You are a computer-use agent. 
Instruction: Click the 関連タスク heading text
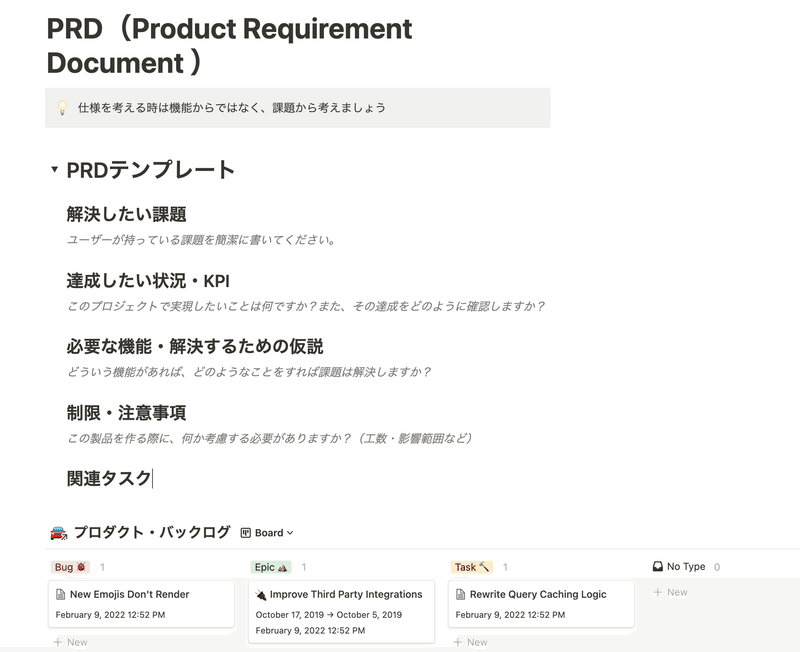click(109, 479)
